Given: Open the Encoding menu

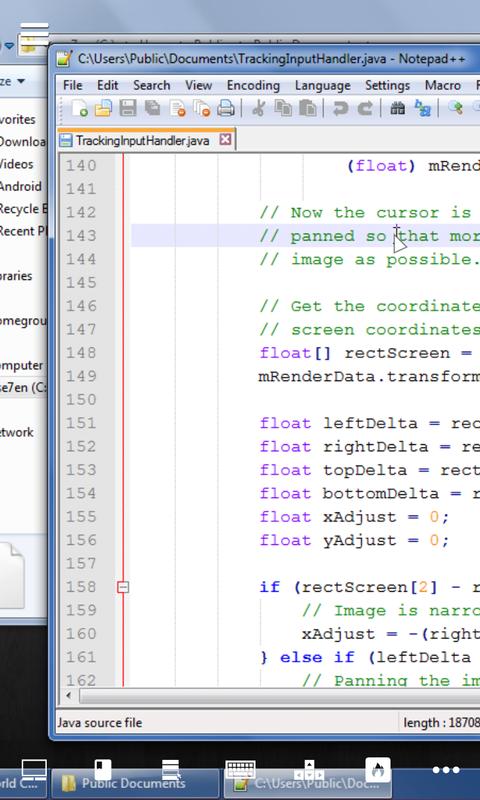Looking at the screenshot, I should click(x=253, y=85).
